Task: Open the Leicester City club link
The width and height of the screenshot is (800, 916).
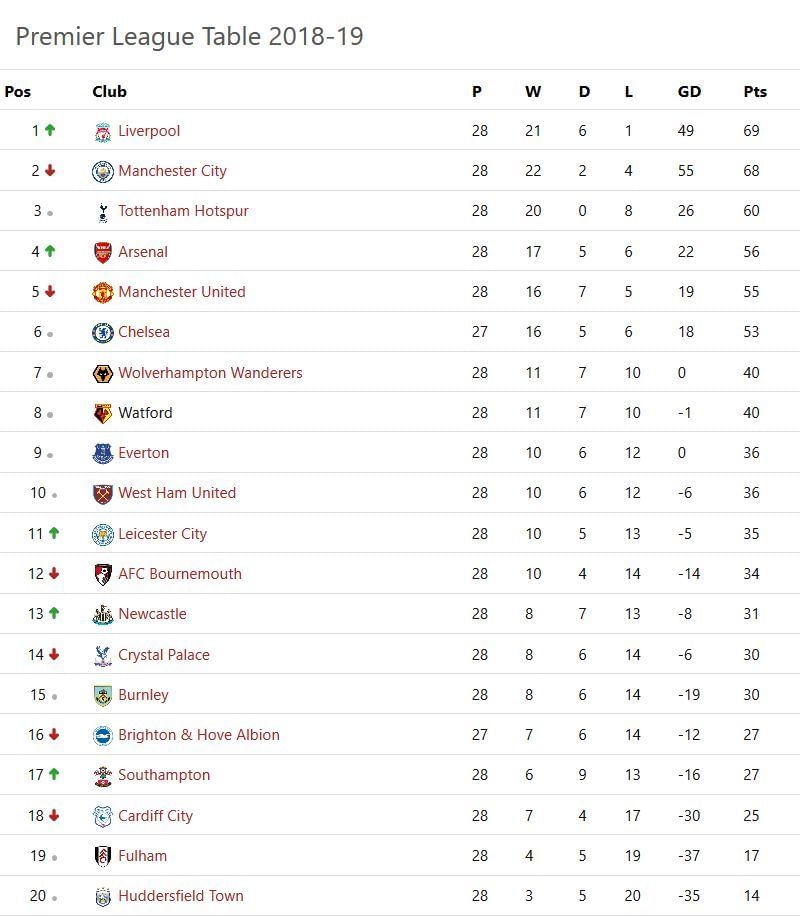Action: 162,534
